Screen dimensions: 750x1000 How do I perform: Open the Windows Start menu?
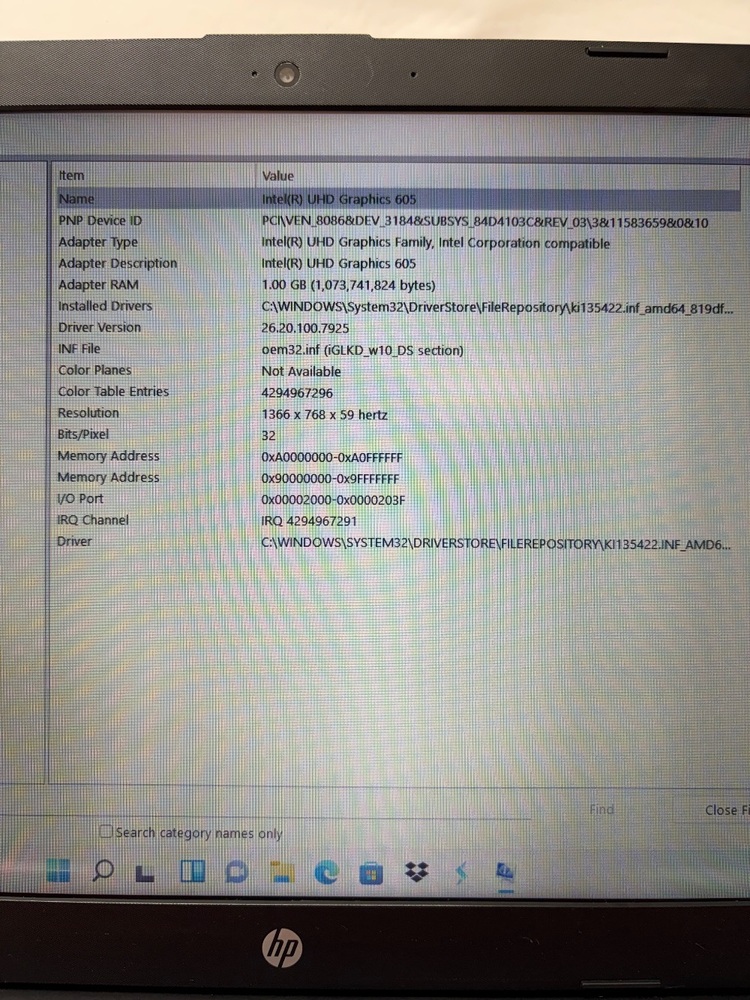point(59,872)
